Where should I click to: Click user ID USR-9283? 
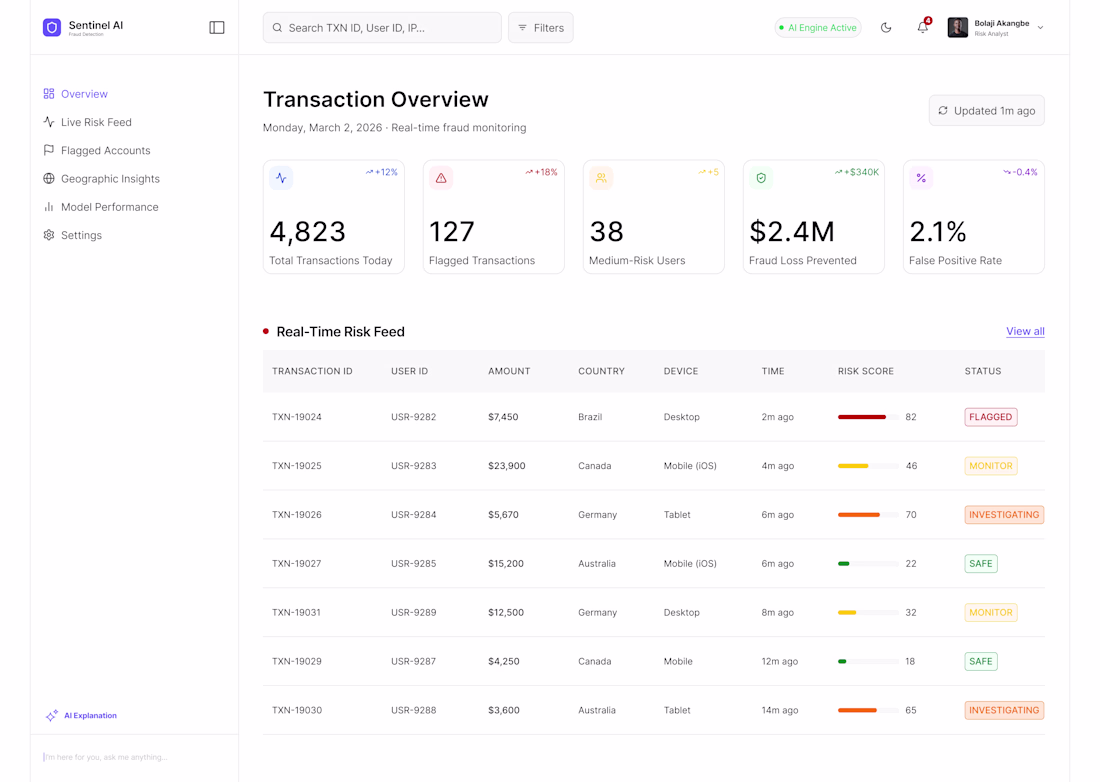point(414,466)
